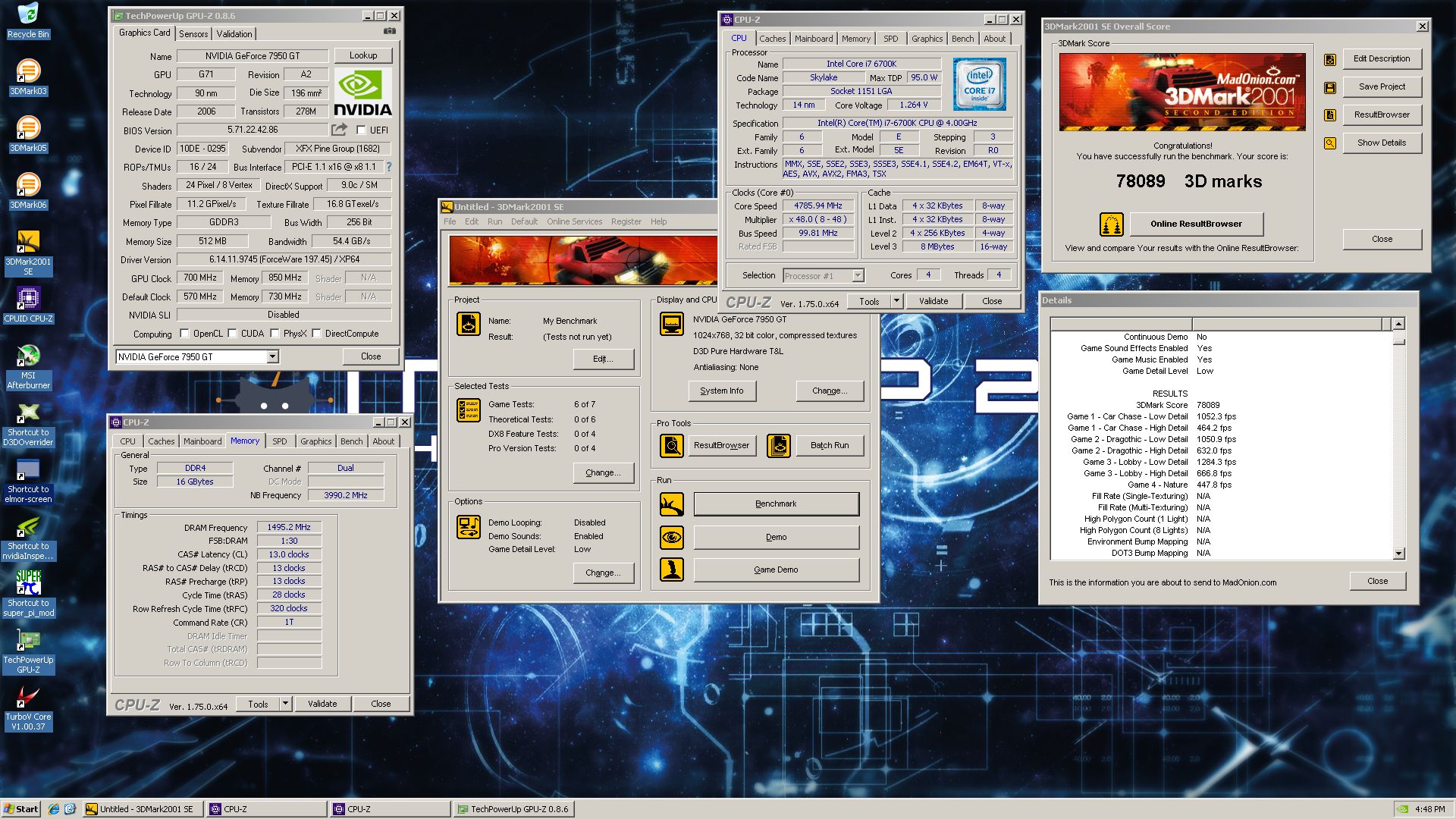Click the Save Project button
This screenshot has width=1456, height=819.
pos(1382,86)
